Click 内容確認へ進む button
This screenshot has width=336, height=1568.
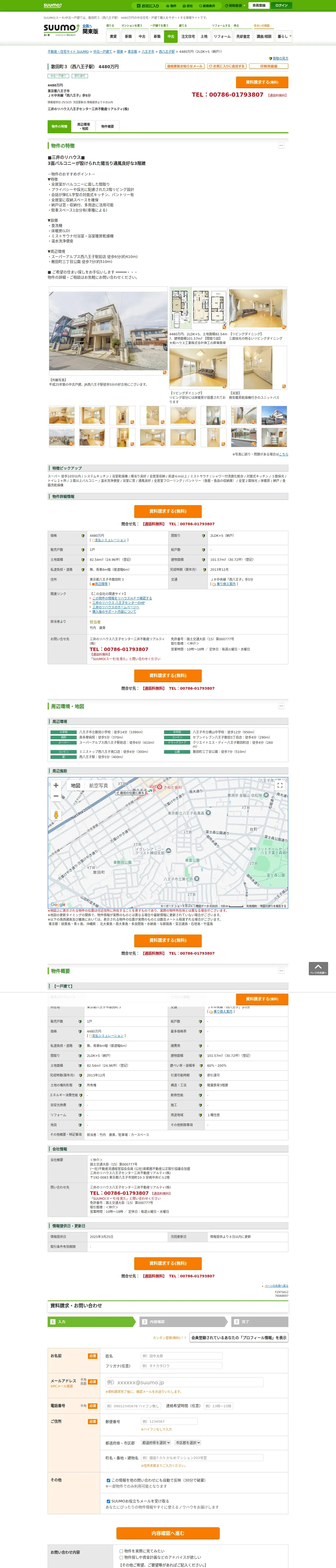pyautogui.click(x=168, y=1533)
